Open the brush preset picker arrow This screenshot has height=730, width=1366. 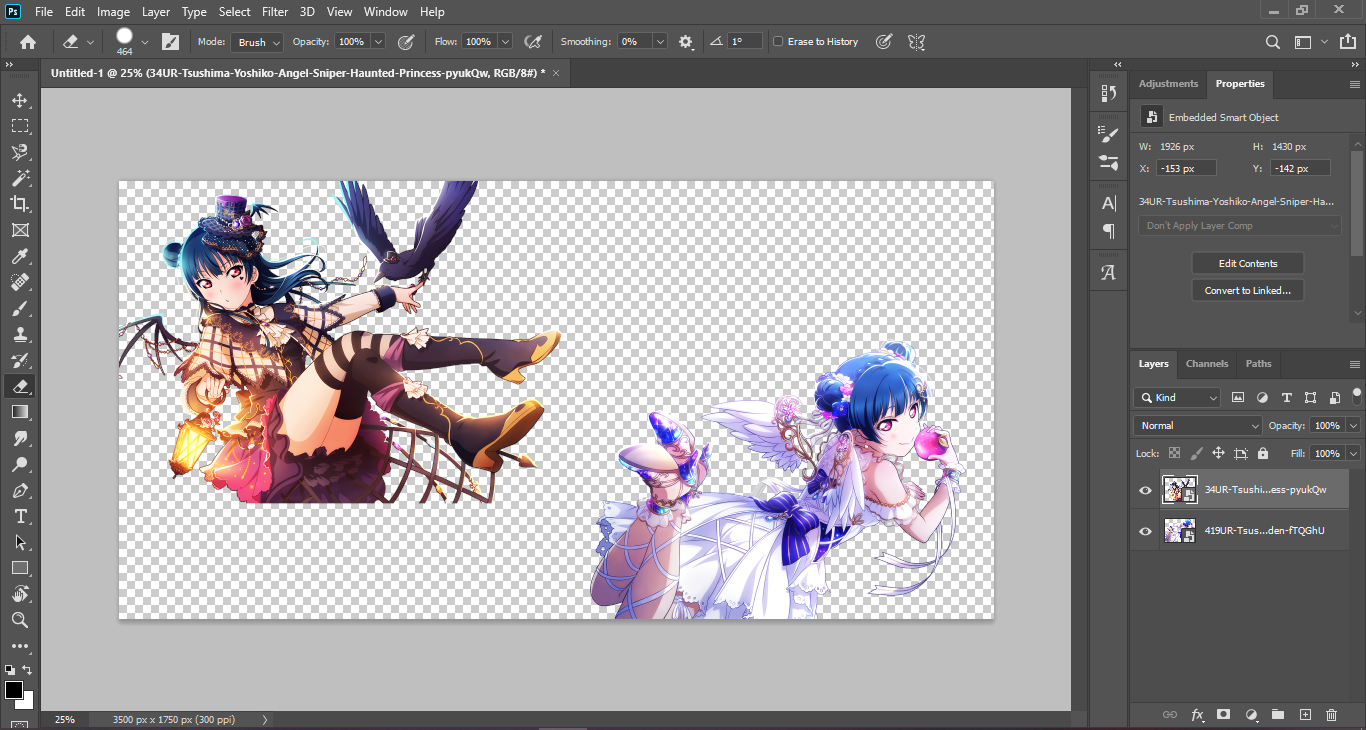pos(145,42)
